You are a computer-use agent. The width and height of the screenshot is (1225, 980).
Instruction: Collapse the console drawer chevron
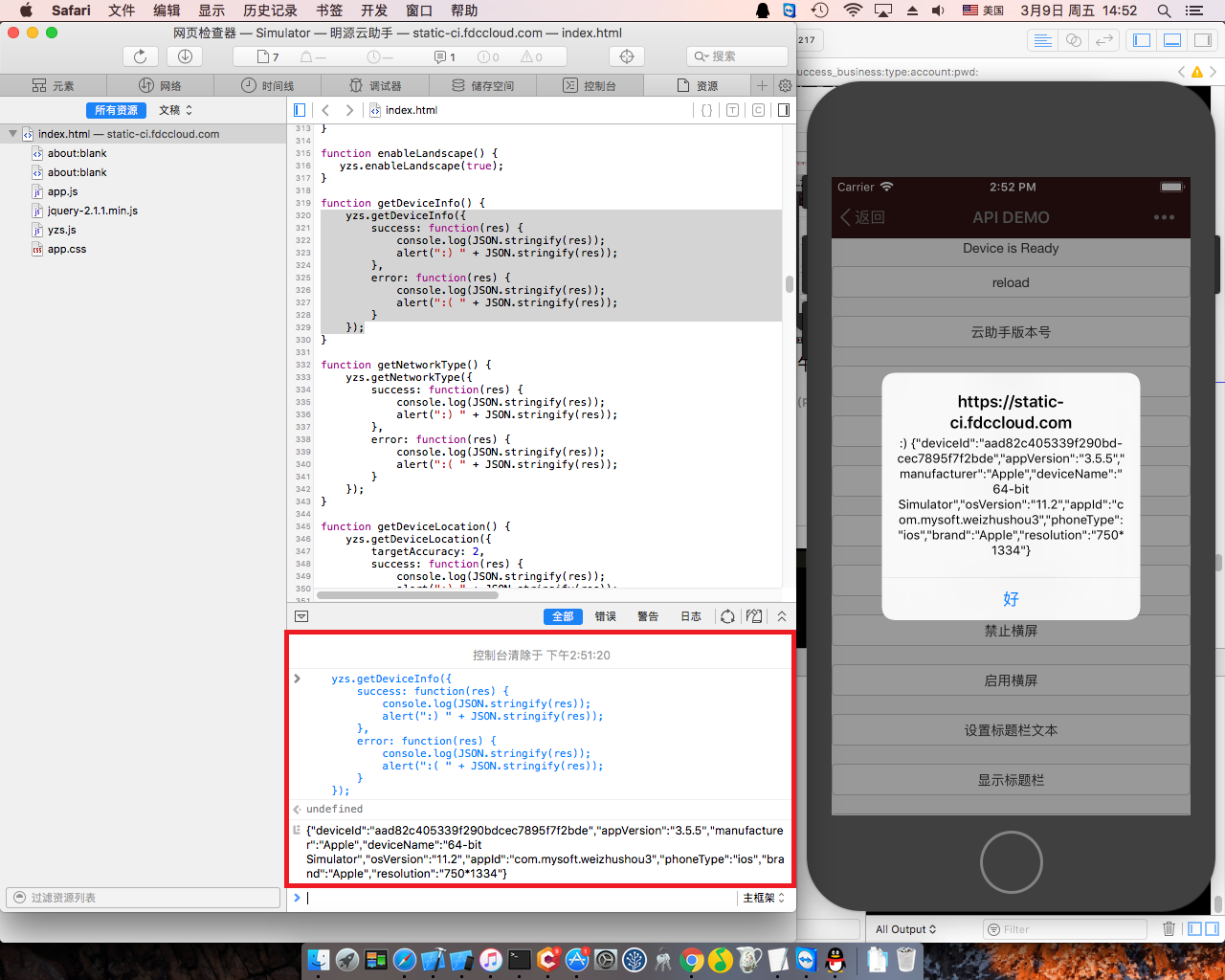tap(782, 616)
